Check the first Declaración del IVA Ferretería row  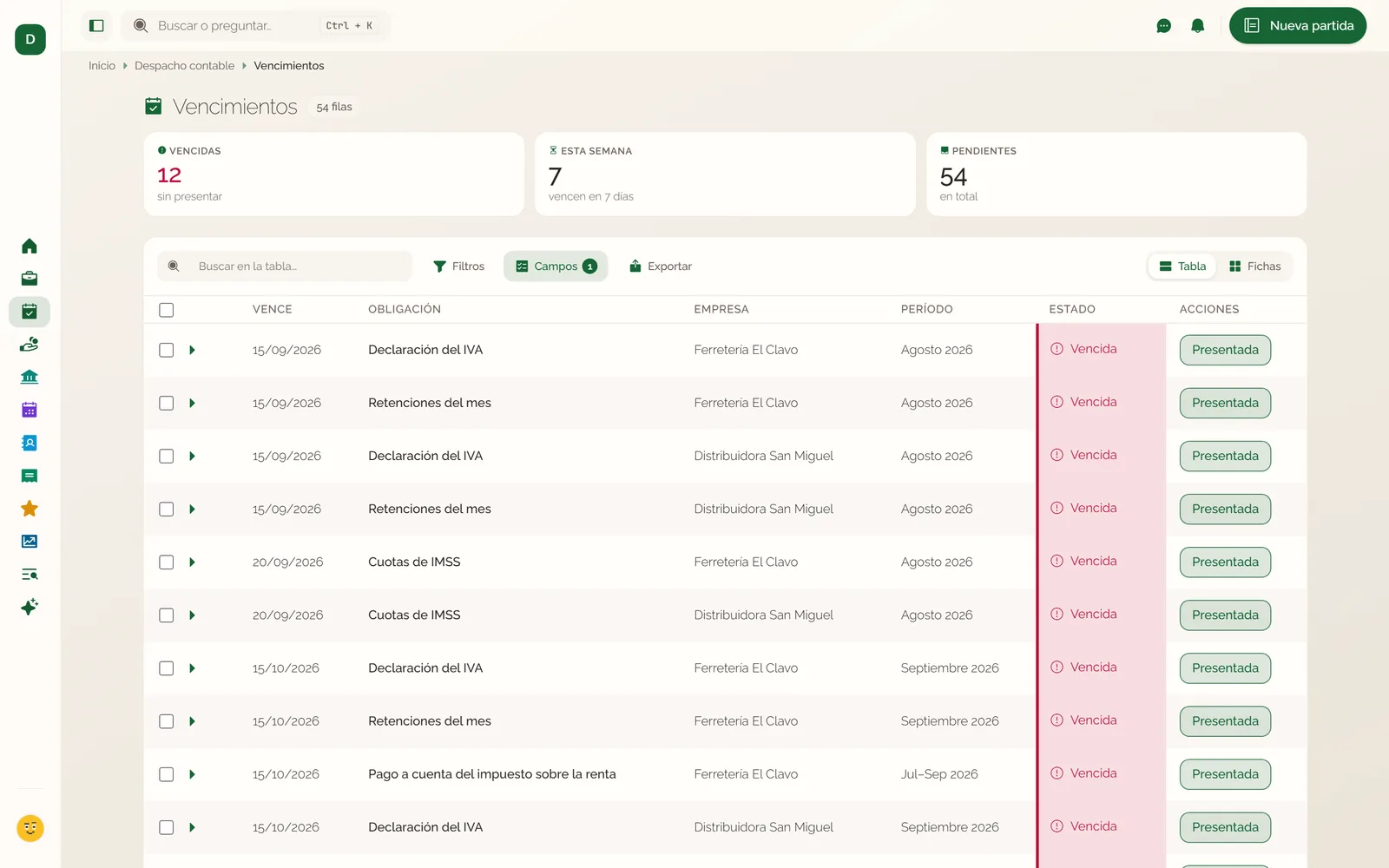pyautogui.click(x=167, y=350)
